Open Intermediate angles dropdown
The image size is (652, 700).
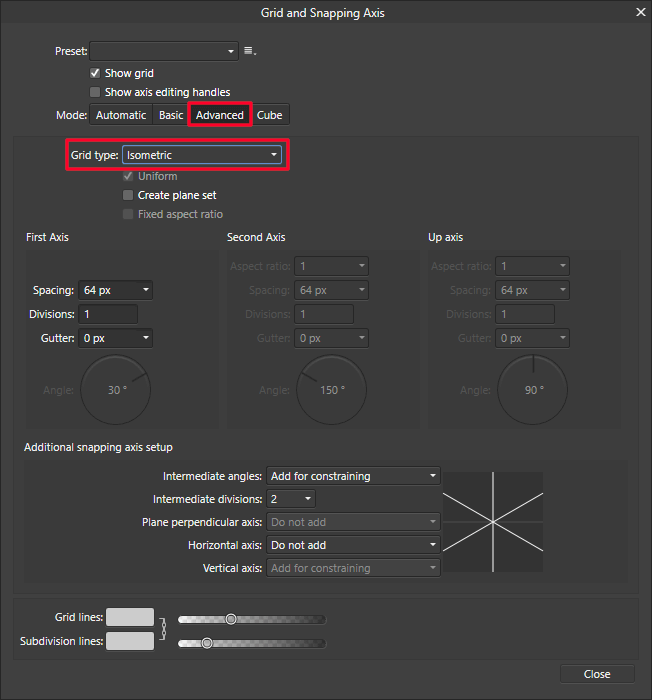(x=353, y=476)
